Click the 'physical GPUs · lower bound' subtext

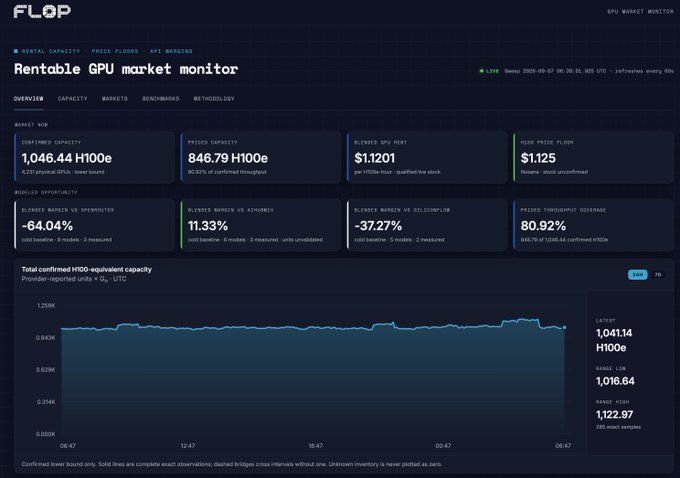click(x=63, y=172)
